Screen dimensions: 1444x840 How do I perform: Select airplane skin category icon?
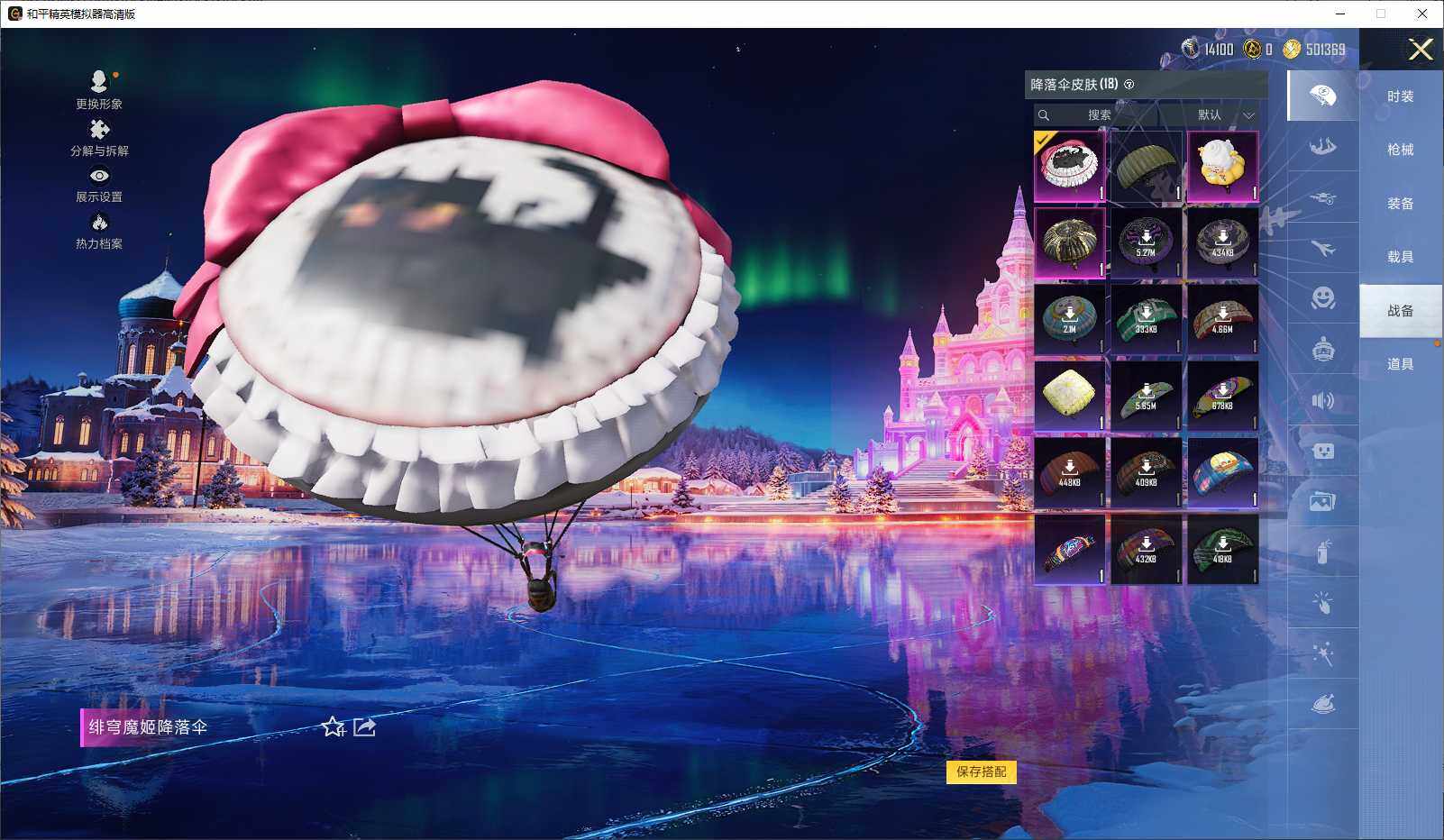[1322, 248]
